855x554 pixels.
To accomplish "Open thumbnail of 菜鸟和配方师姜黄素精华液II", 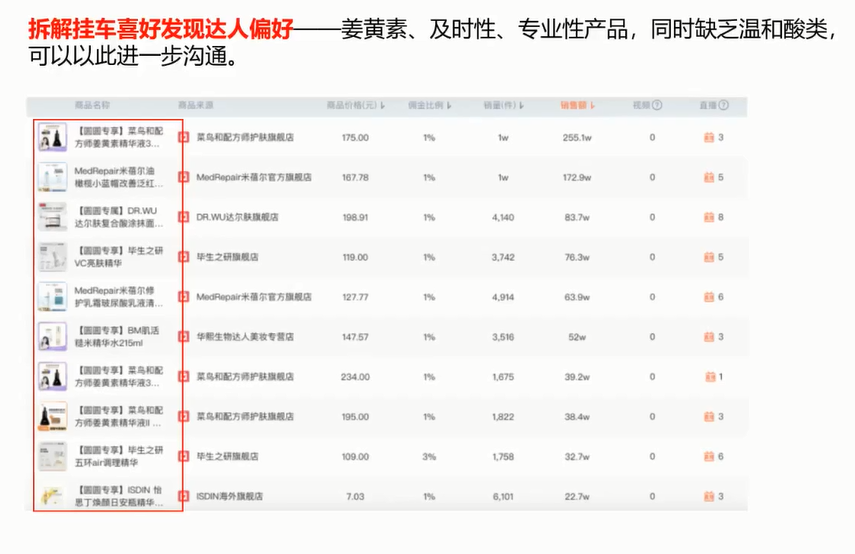I will click(52, 416).
